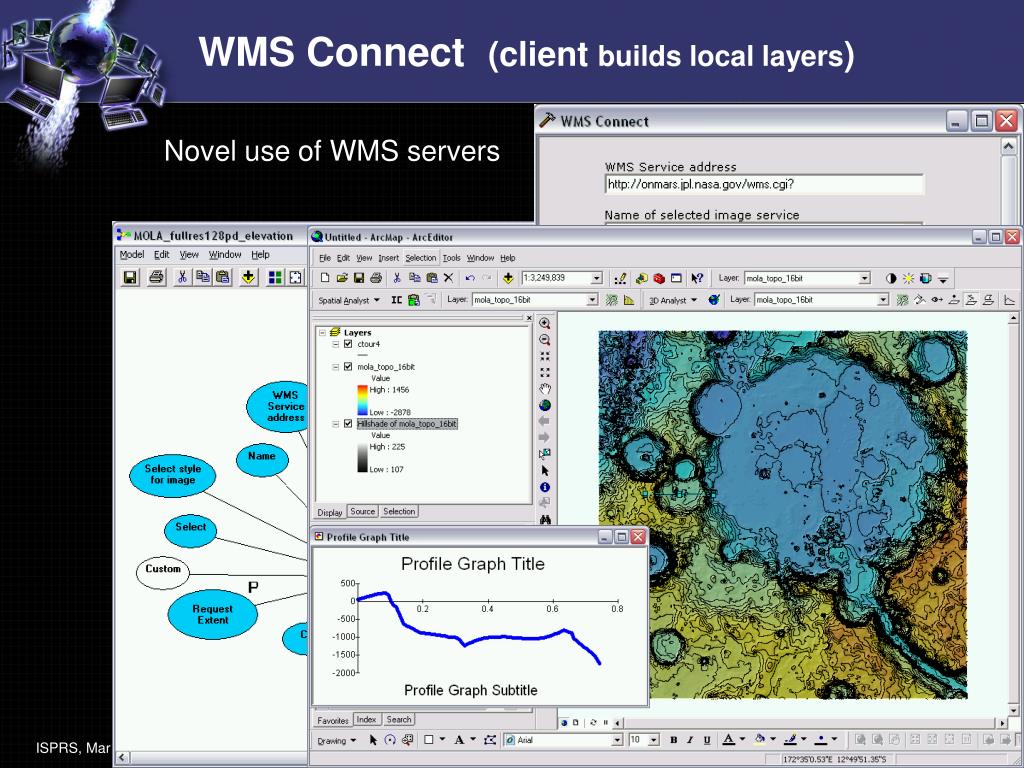The width and height of the screenshot is (1024, 768).
Task: Open the font color picker
Action: pos(733,740)
